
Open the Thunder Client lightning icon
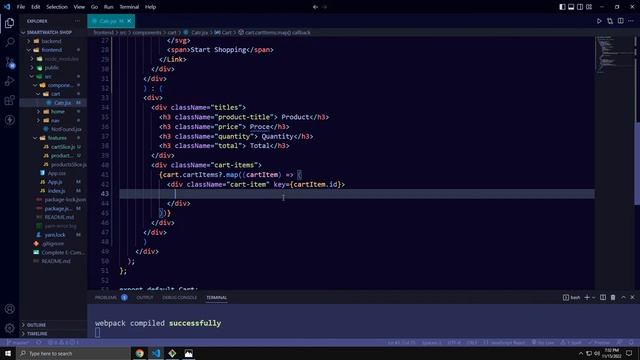click(9, 120)
